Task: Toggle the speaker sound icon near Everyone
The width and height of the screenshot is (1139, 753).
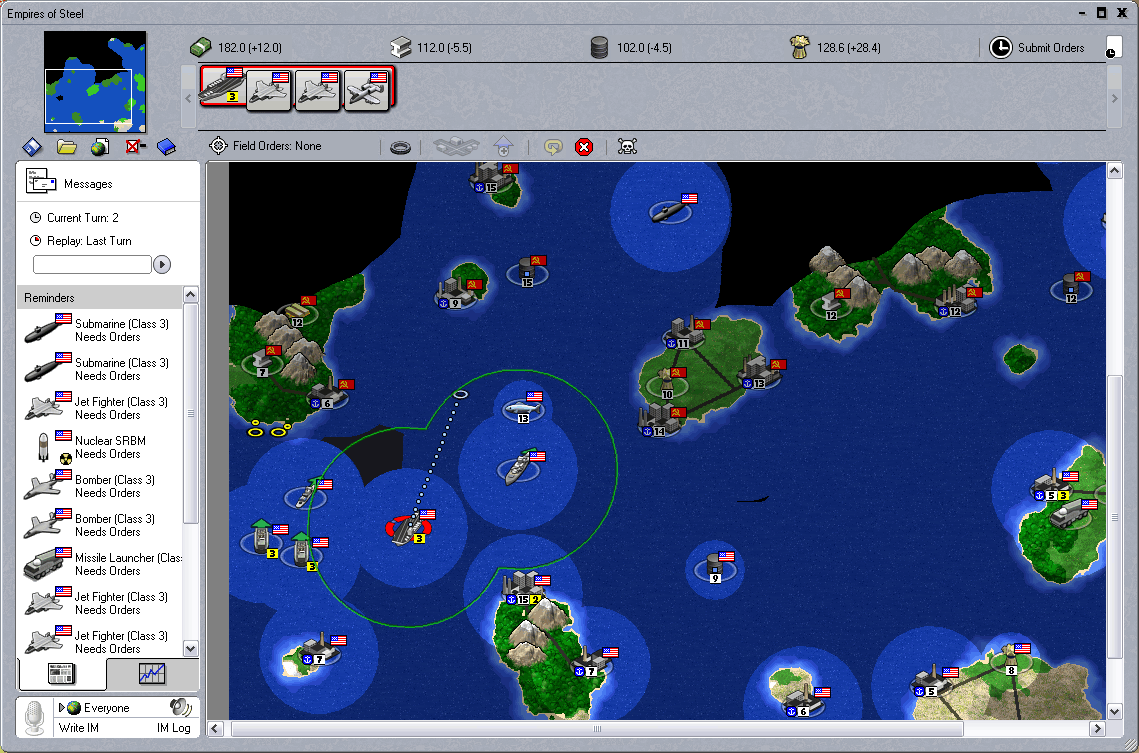Action: coord(181,707)
